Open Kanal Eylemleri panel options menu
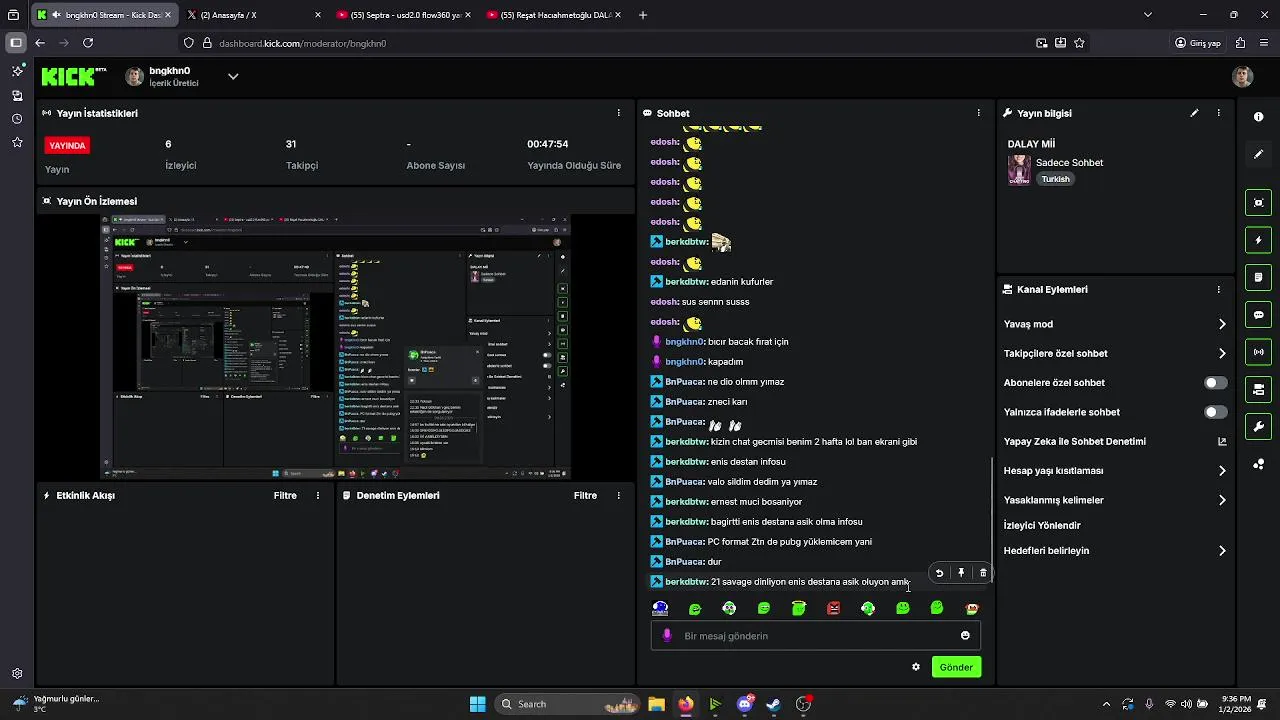Image resolution: width=1280 pixels, height=720 pixels. (1218, 289)
